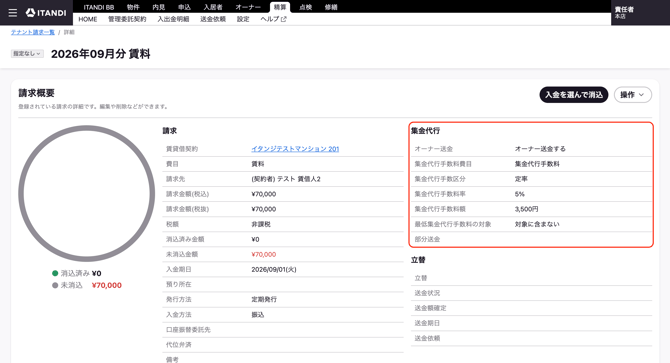Click the 発行方法 定期発行 value
The height and width of the screenshot is (363, 670).
tap(264, 299)
